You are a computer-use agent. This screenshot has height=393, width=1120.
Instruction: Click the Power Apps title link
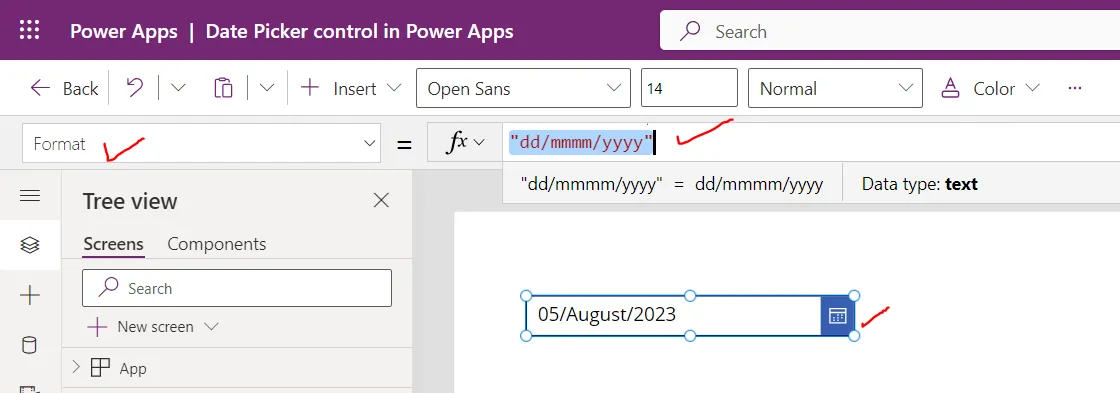coord(124,31)
